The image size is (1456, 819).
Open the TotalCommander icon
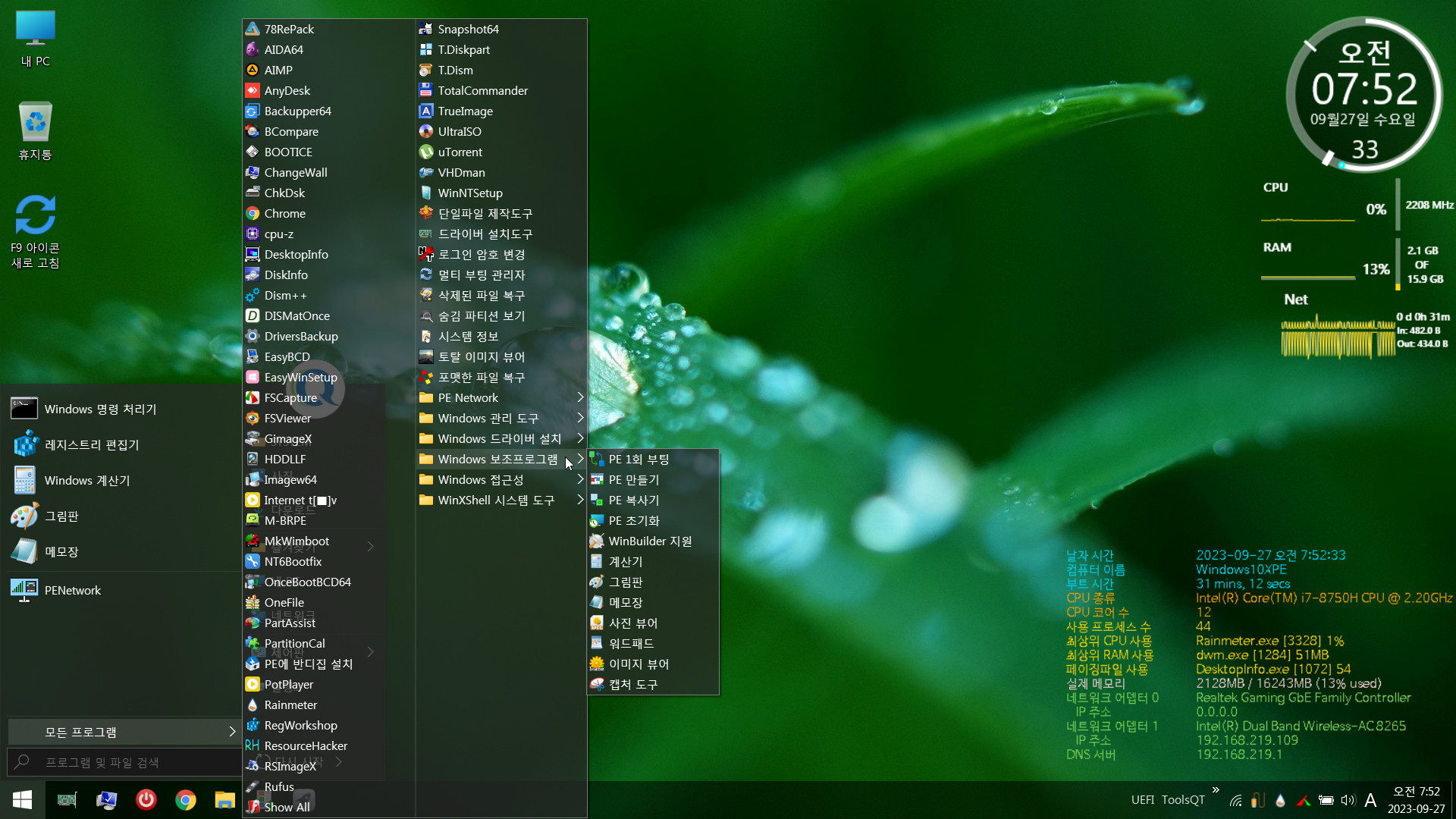pos(426,90)
